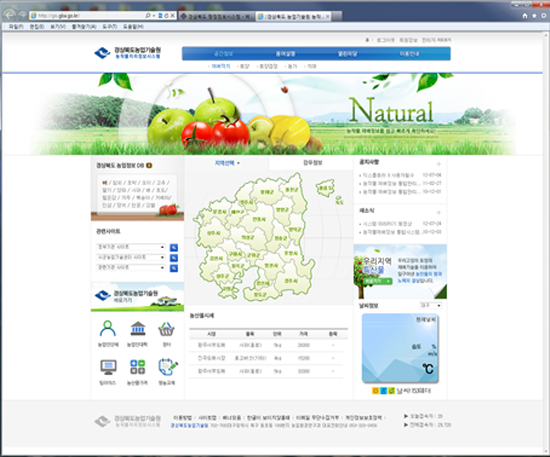Open the computer monitor icon link
550x457 pixels.
108,367
